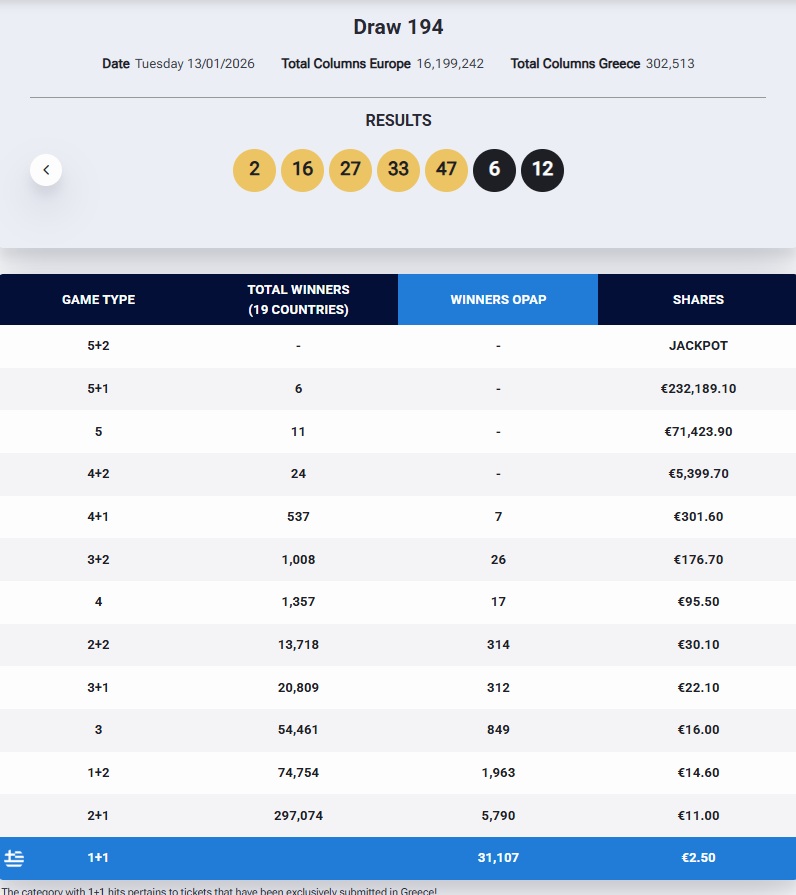Select the yellow ball number 16
The image size is (796, 895).
point(302,170)
